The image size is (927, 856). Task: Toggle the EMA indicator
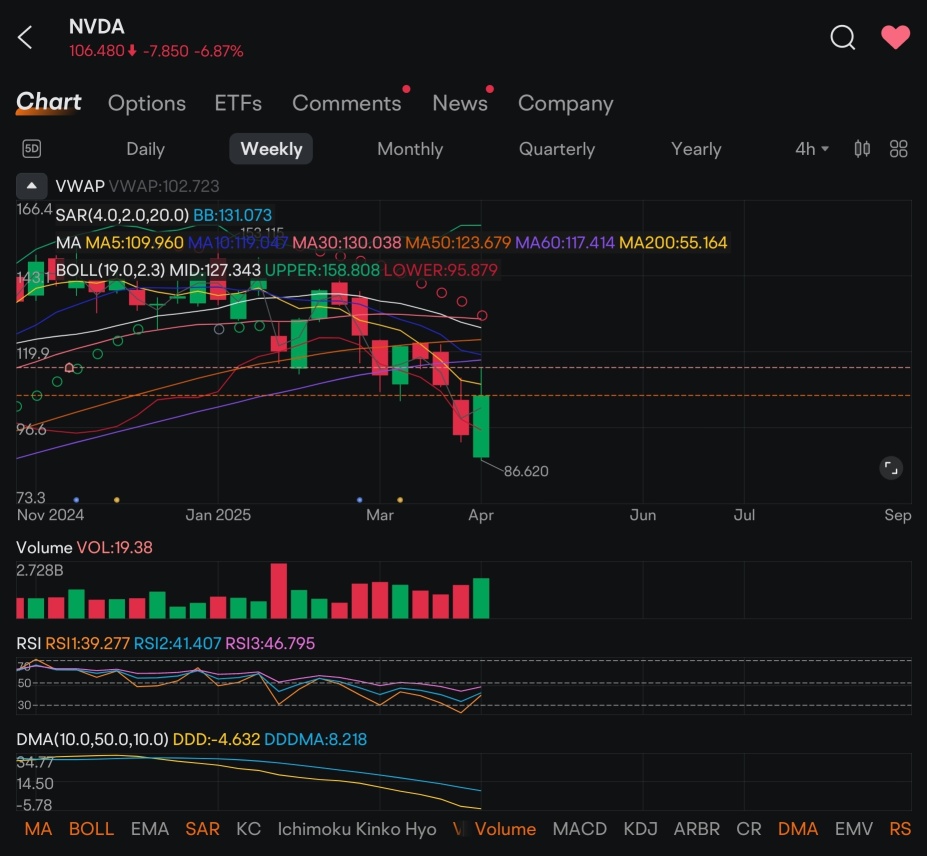coord(150,829)
